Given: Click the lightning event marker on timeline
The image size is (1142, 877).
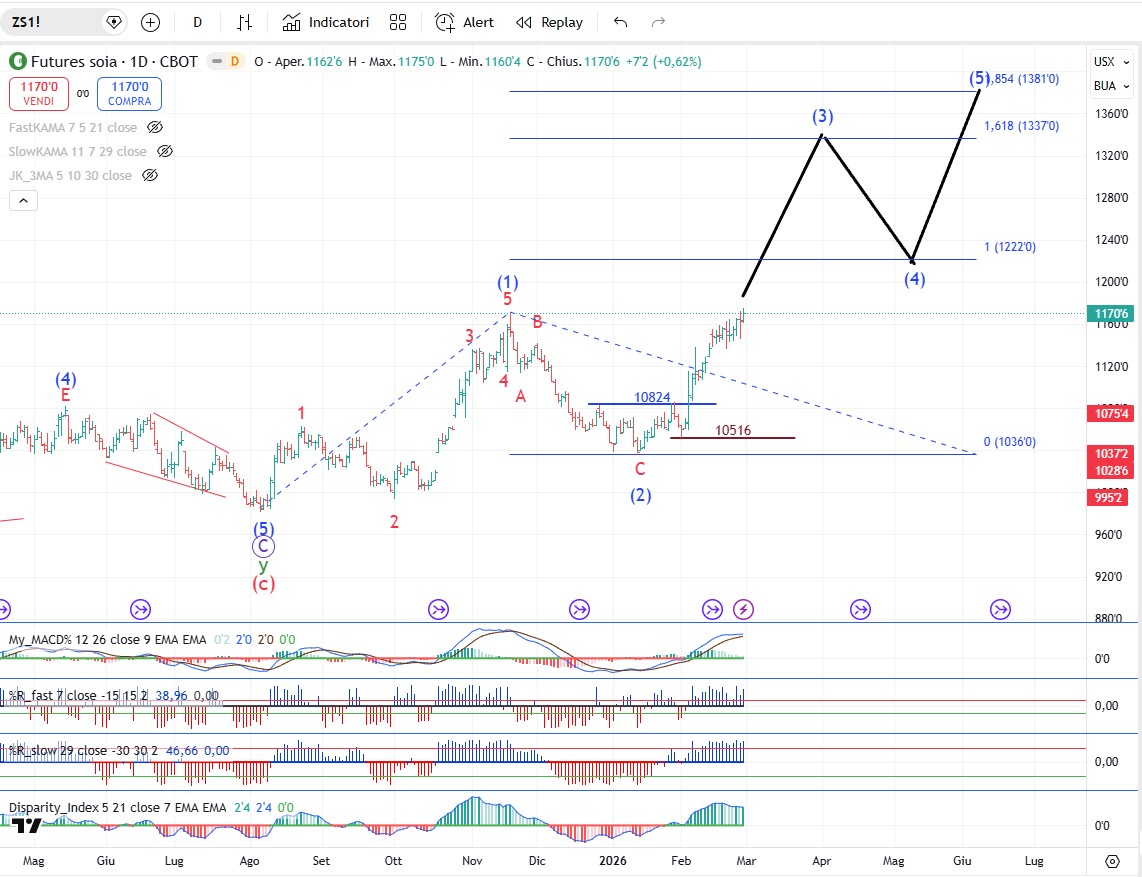Looking at the screenshot, I should point(743,608).
